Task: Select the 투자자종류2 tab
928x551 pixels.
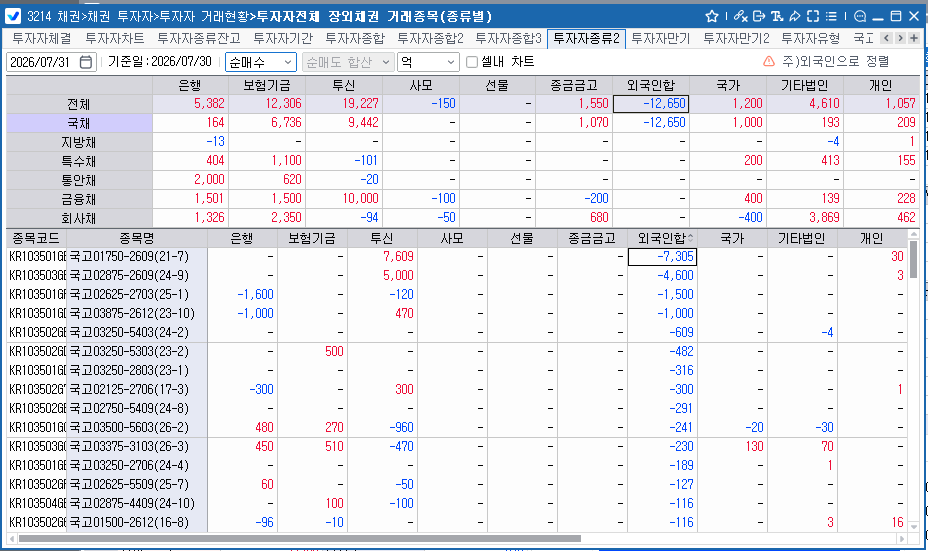Action: 587,38
